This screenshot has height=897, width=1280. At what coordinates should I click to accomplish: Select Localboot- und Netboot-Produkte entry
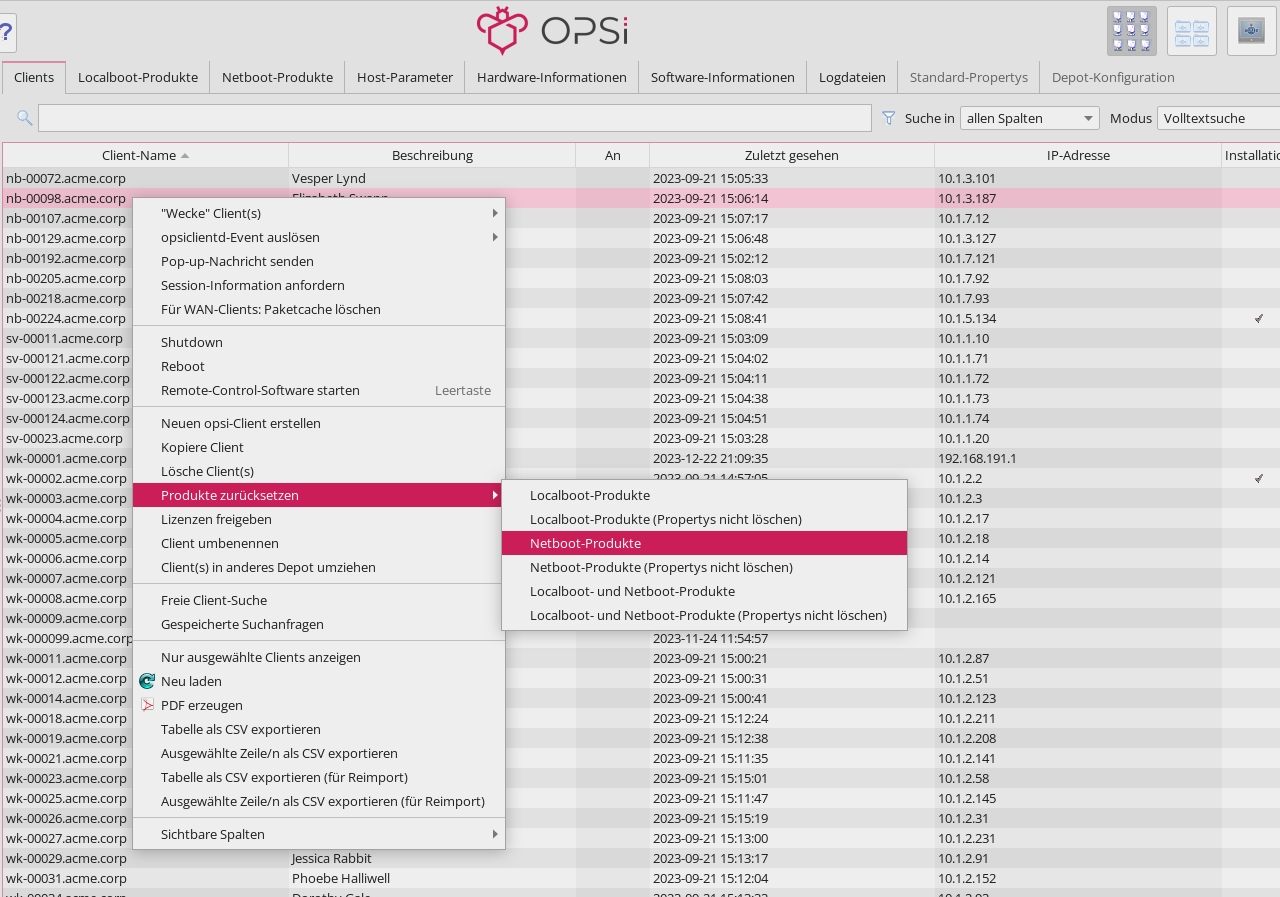coord(704,591)
